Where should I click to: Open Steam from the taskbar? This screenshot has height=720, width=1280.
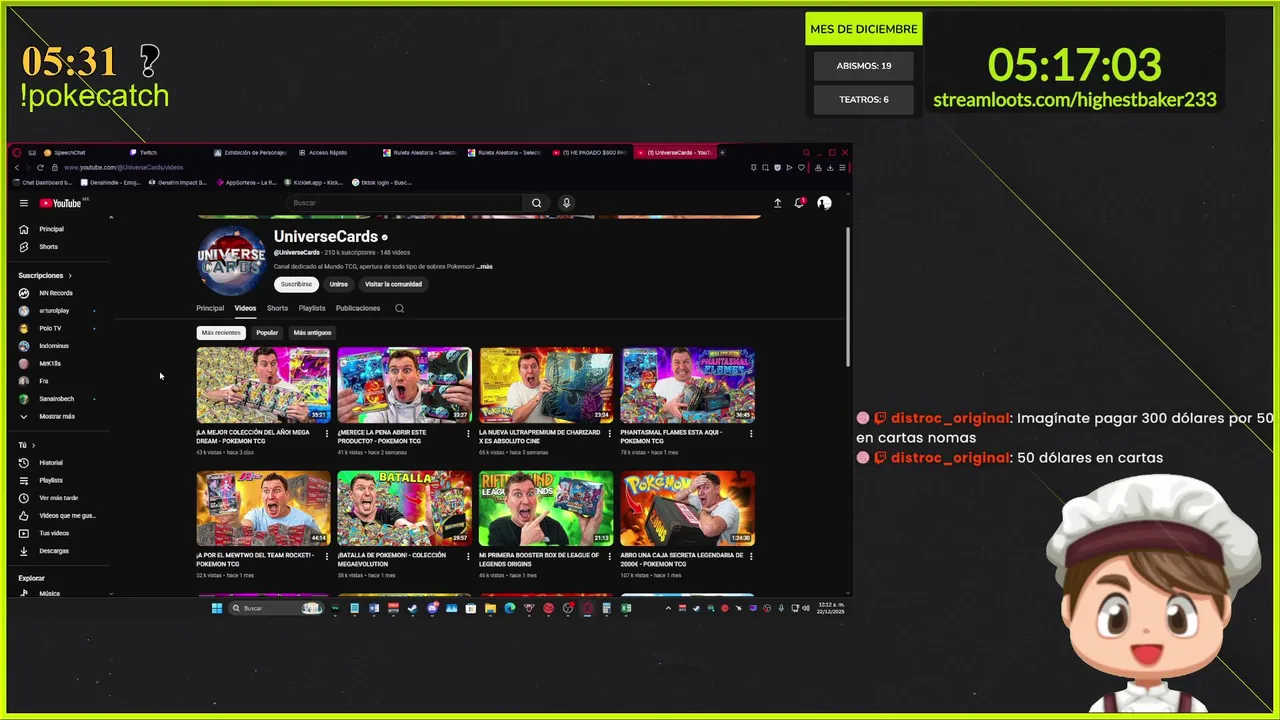[x=413, y=608]
